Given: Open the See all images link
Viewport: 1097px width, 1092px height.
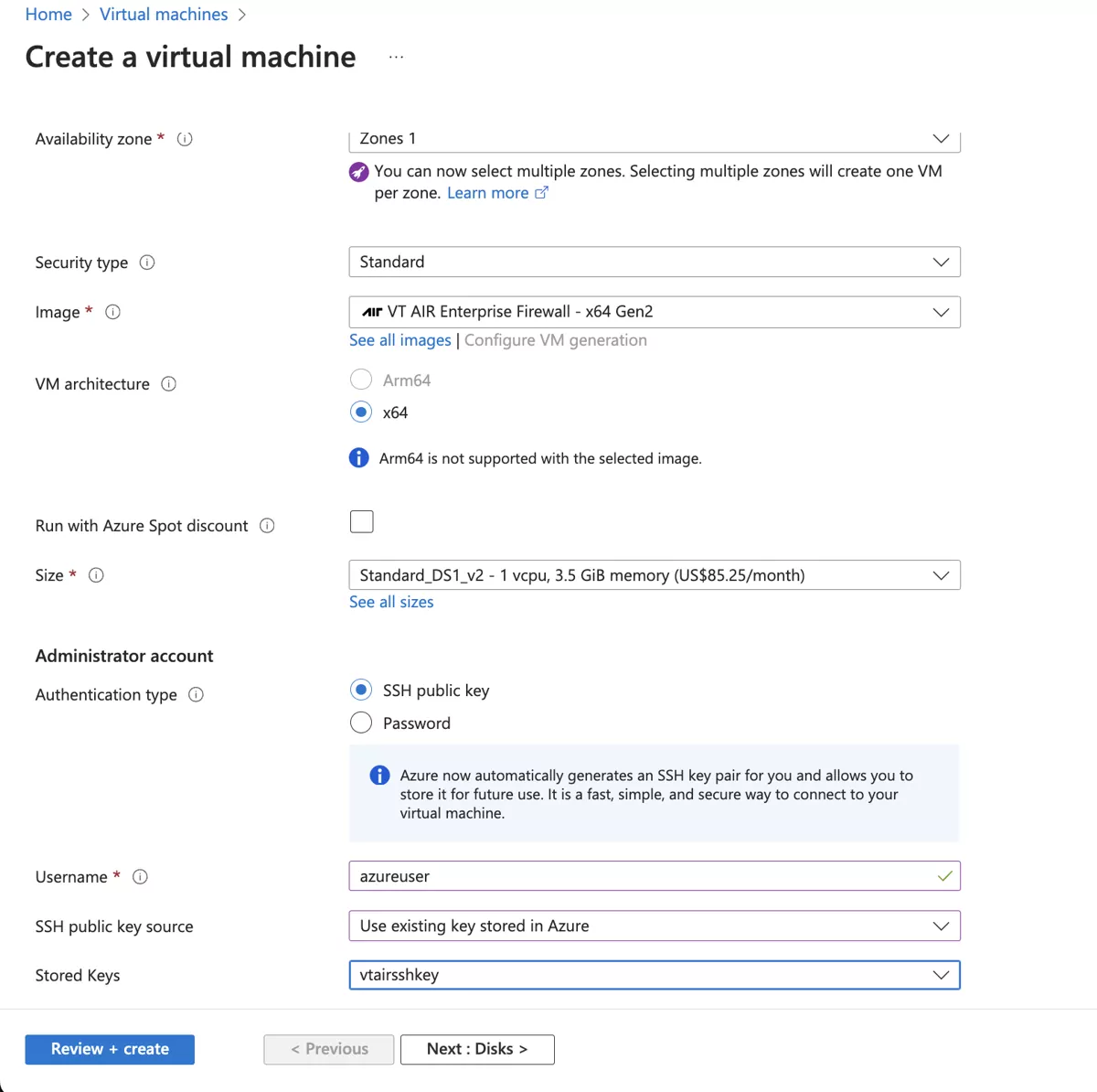Looking at the screenshot, I should tap(399, 339).
